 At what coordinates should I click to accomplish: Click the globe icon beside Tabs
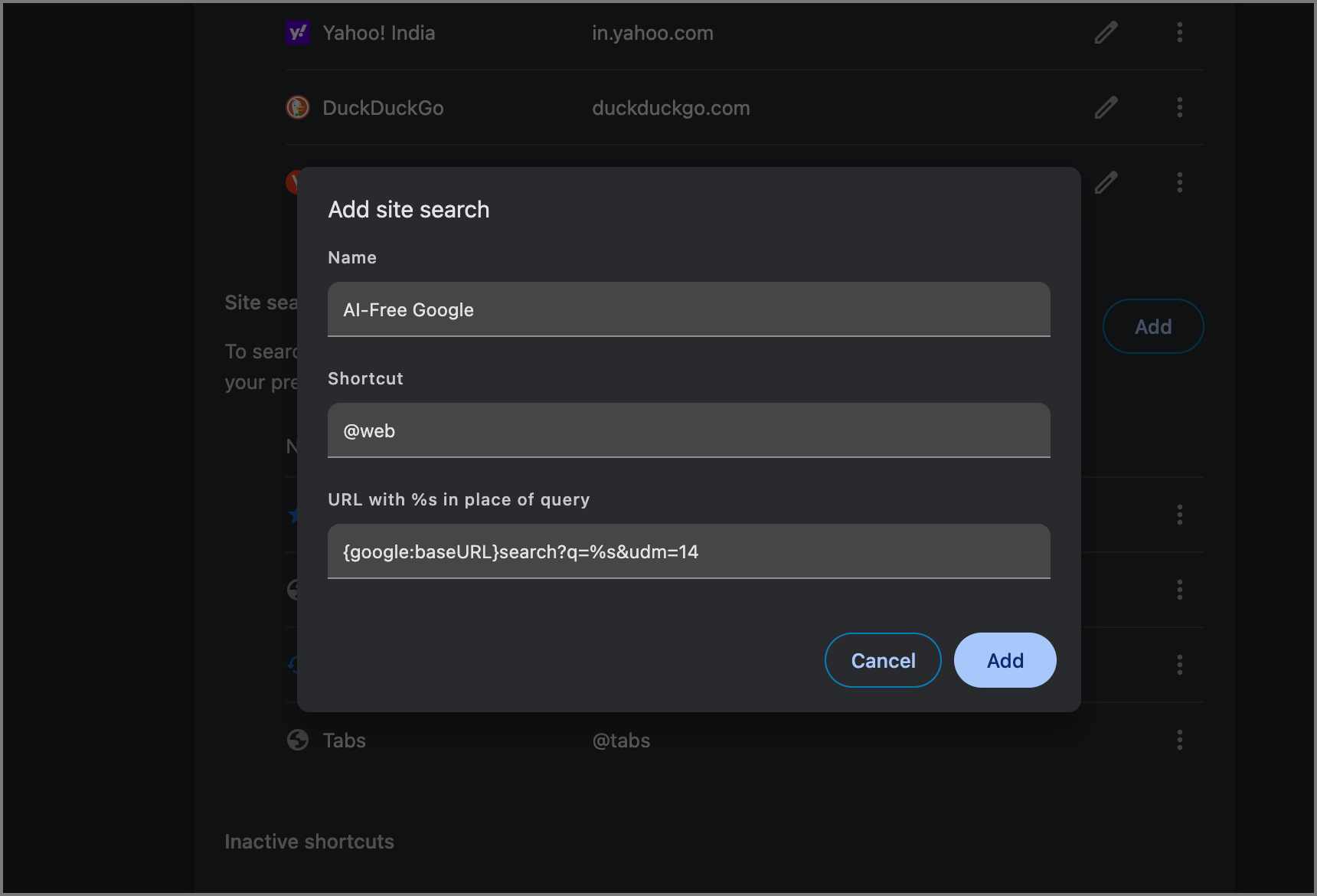(x=298, y=740)
